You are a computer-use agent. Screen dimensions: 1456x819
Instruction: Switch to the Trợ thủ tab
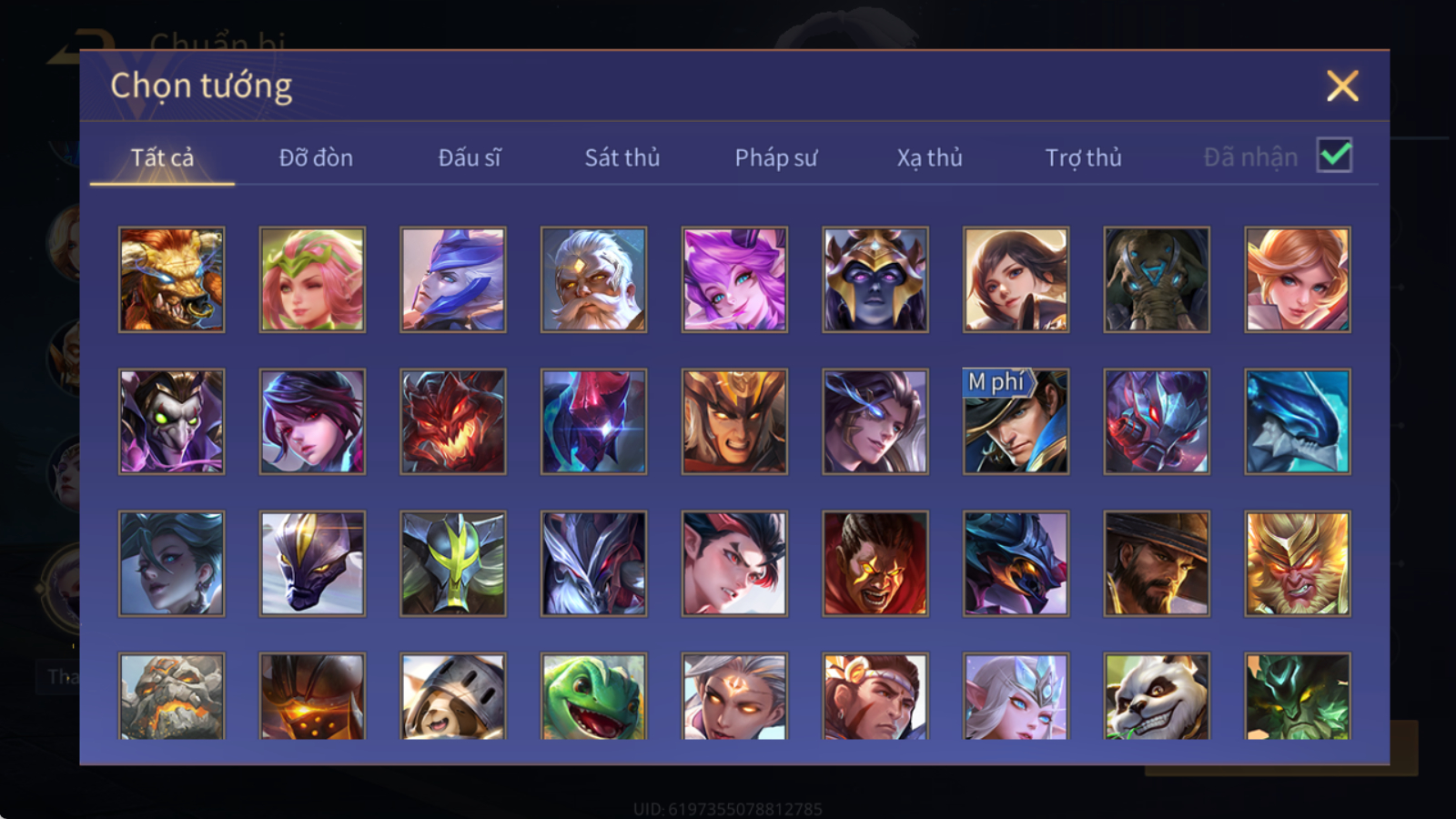1083,157
